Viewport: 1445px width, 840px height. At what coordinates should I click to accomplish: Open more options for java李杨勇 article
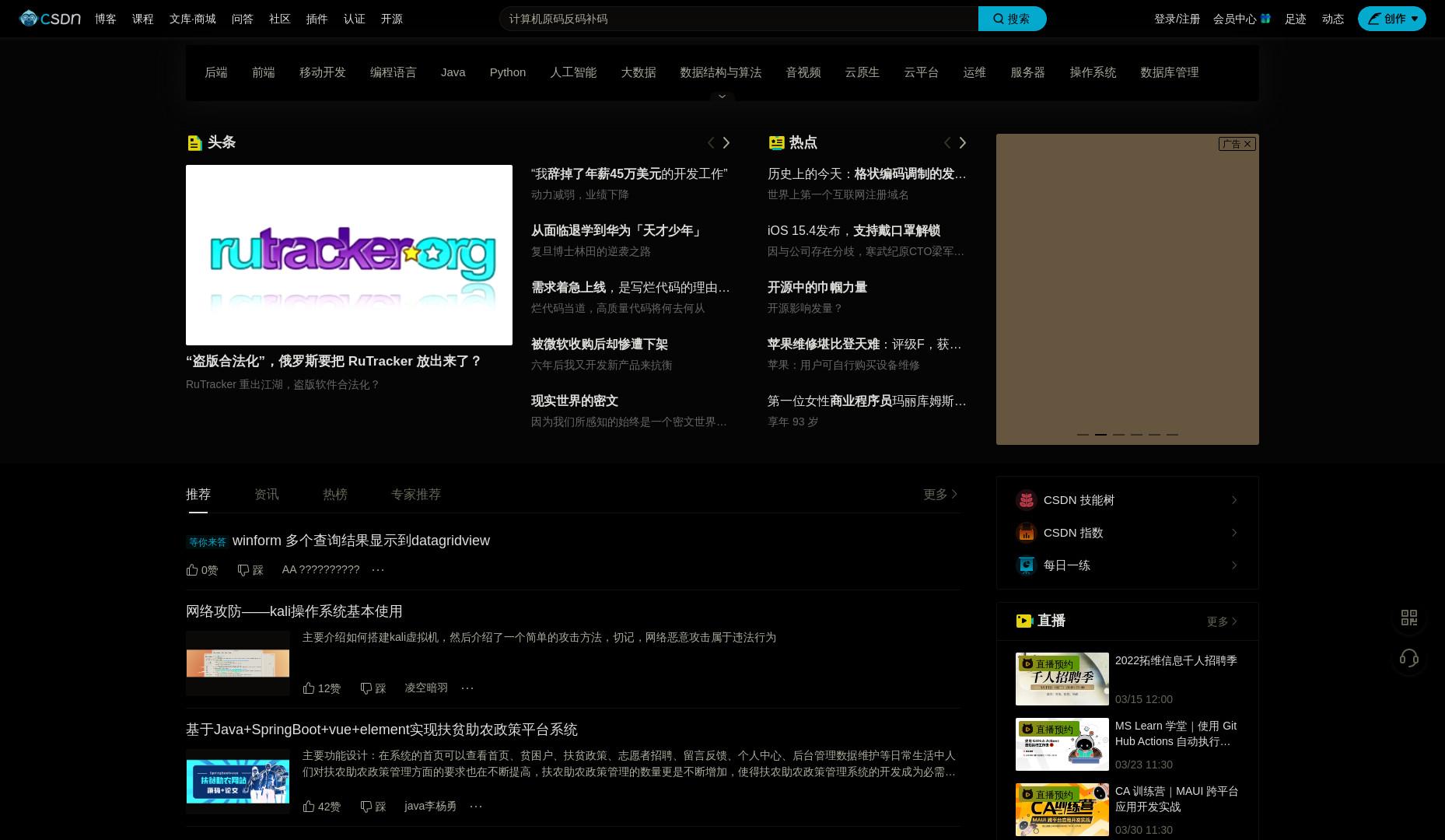pyautogui.click(x=476, y=807)
